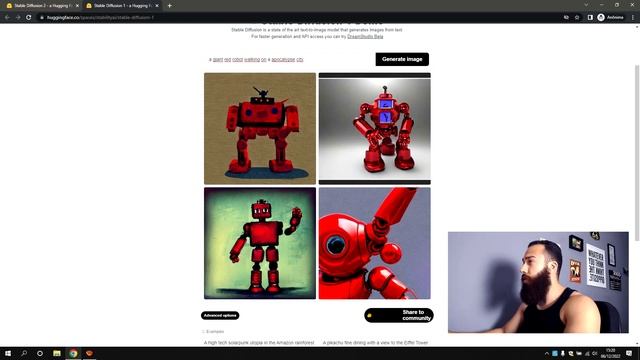
Task: Close the Stable Diffusion 1 tab
Action: point(157,6)
